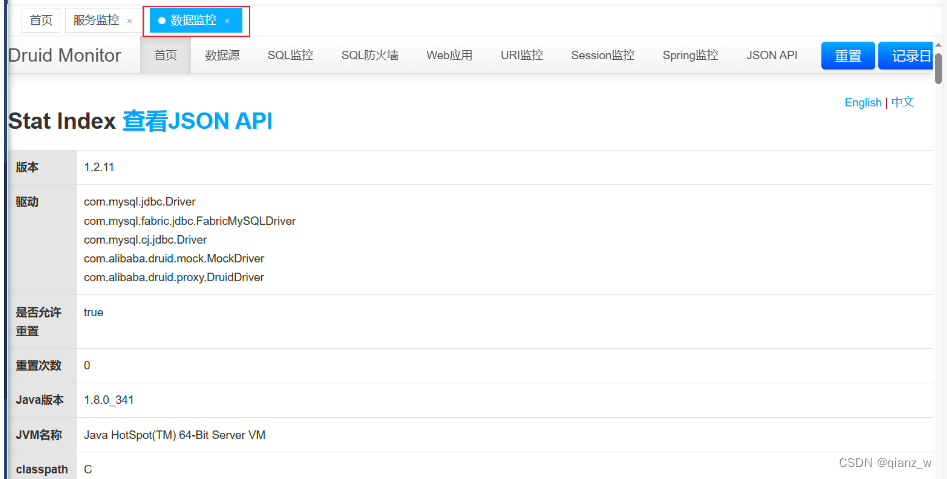Open the 首页 item in Druid nav bar
Image resolution: width=947 pixels, height=479 pixels.
pos(165,56)
